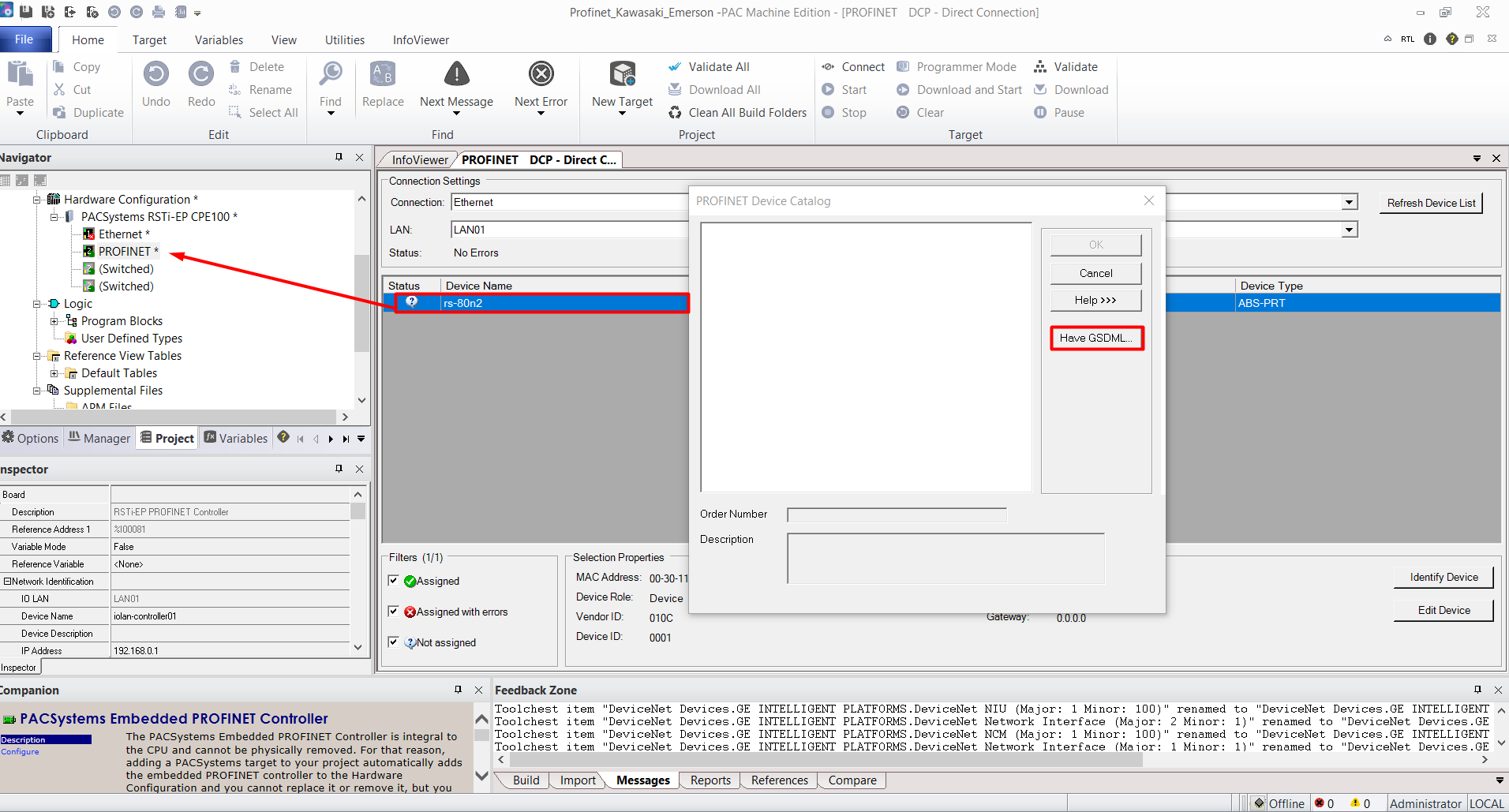Click the error count status icon

pyautogui.click(x=1319, y=803)
